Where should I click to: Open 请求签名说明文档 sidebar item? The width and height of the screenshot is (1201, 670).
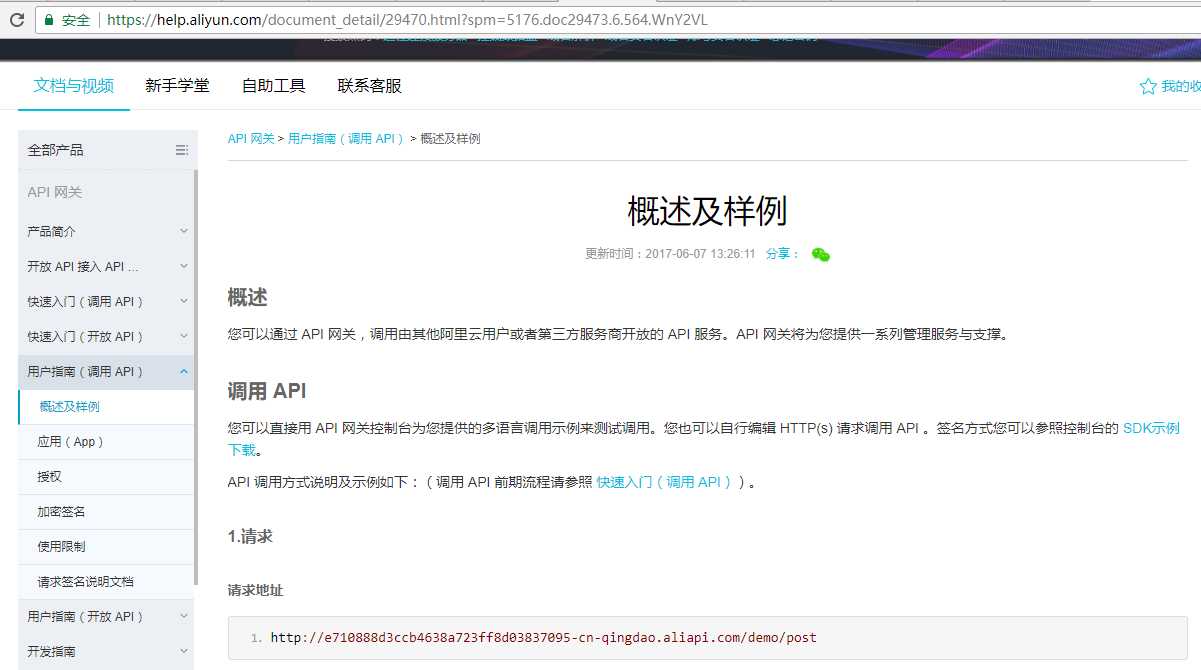106,581
